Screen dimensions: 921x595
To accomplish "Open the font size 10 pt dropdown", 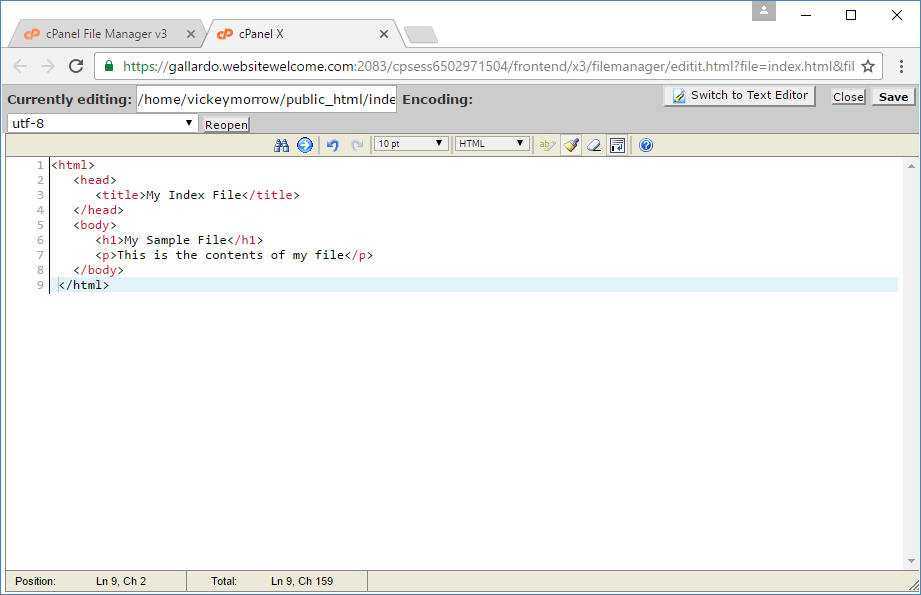I will 411,144.
